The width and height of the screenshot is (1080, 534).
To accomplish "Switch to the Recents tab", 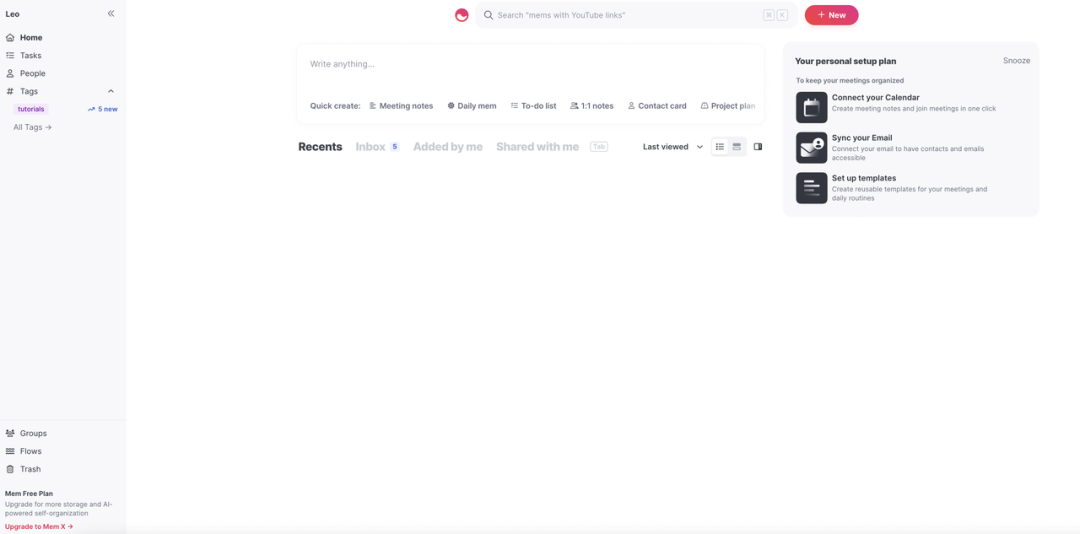I will pyautogui.click(x=320, y=147).
